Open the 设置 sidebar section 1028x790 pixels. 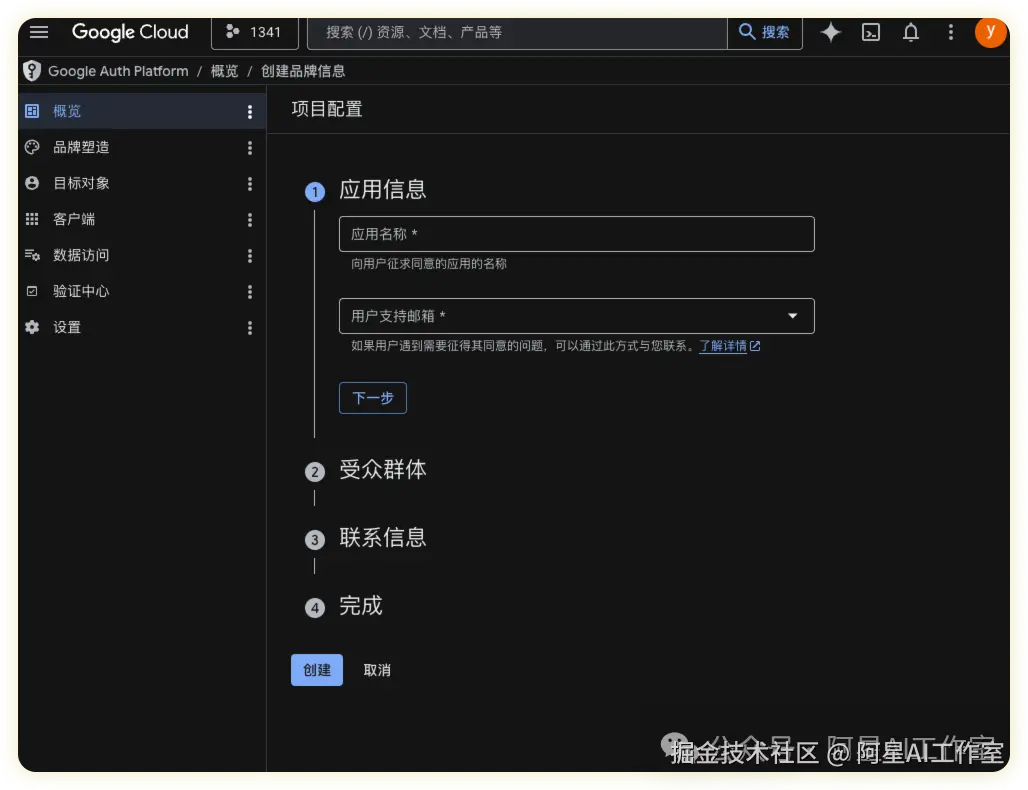[66, 327]
